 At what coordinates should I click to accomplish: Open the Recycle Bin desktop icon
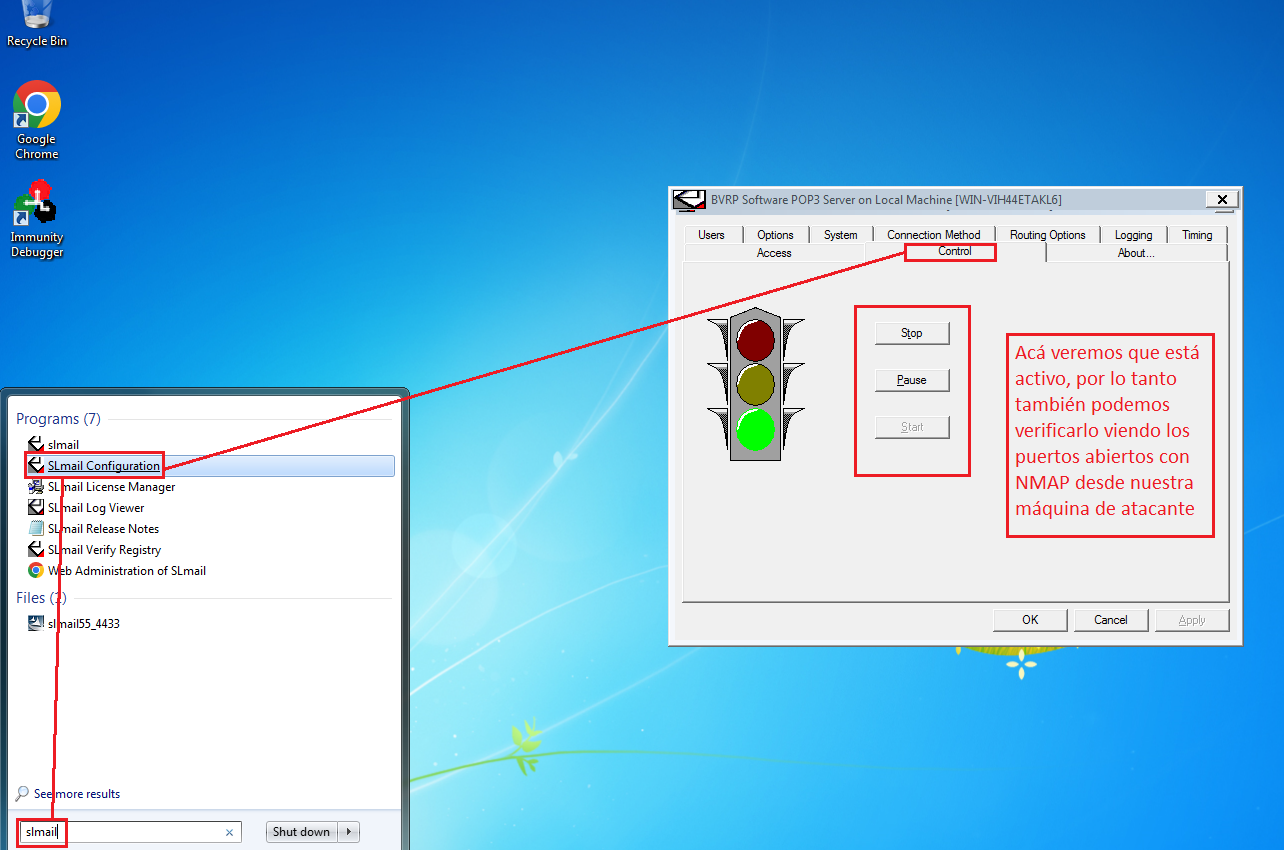click(x=37, y=20)
